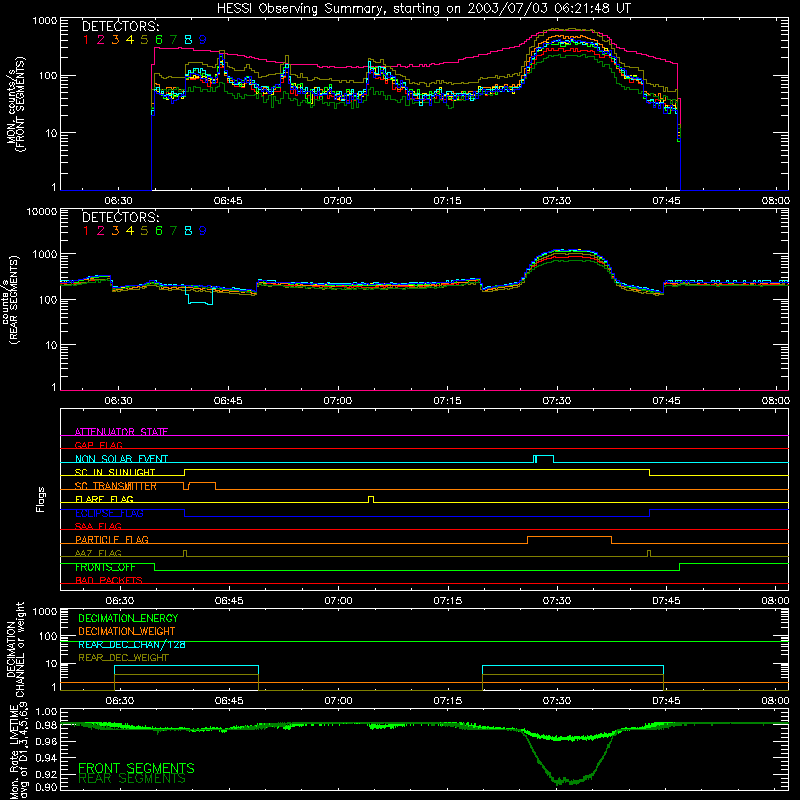
Task: Click the REAR SEGMENTS livetime legend label
Action: (132, 779)
